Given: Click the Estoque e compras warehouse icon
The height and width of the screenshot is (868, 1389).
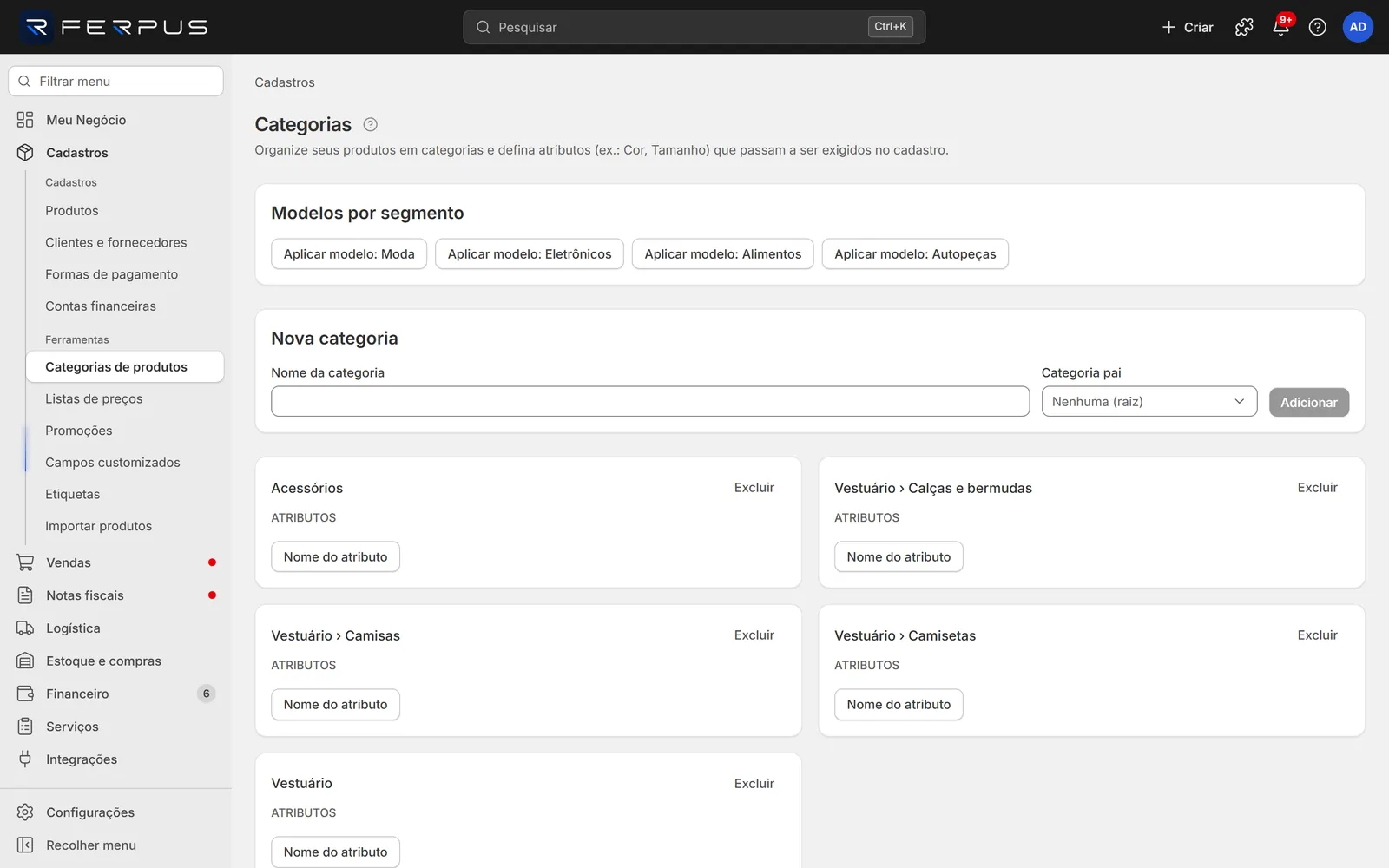Looking at the screenshot, I should pos(25,661).
